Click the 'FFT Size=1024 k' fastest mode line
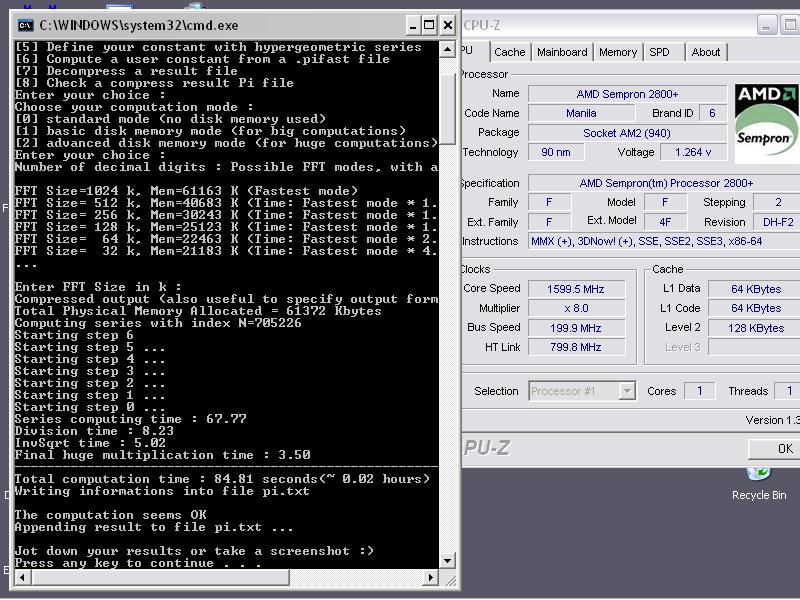Image resolution: width=800 pixels, height=600 pixels. [186, 191]
